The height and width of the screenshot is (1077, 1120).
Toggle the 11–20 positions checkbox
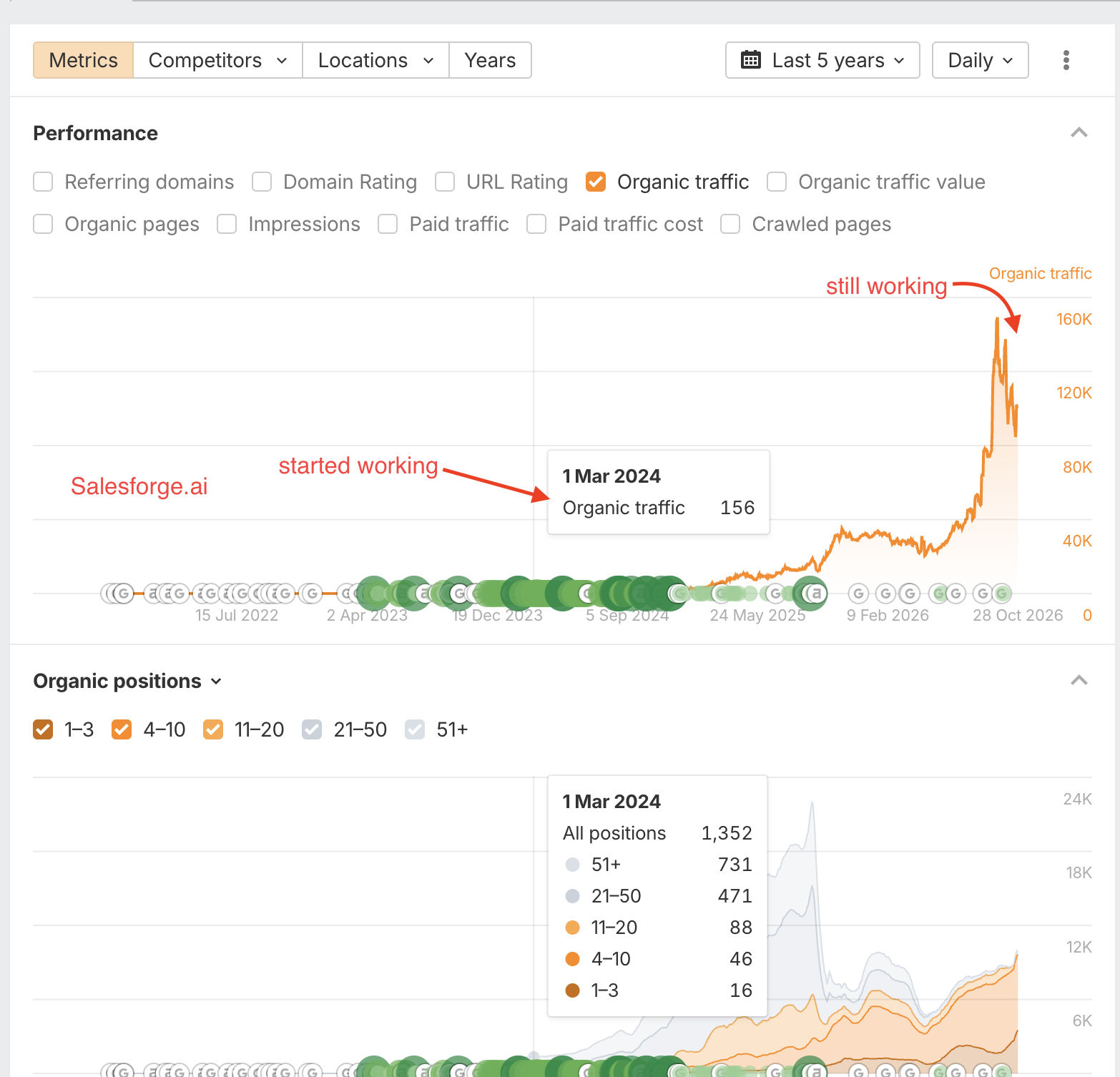(x=213, y=729)
